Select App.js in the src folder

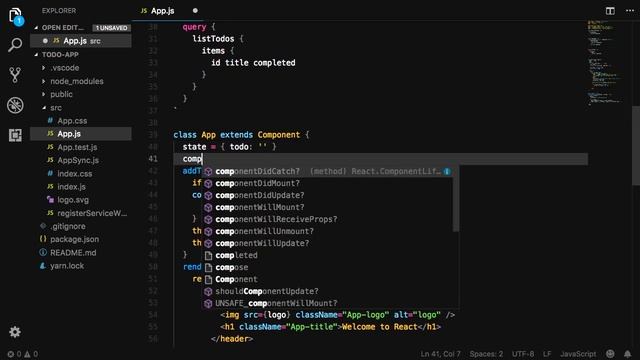(81, 134)
